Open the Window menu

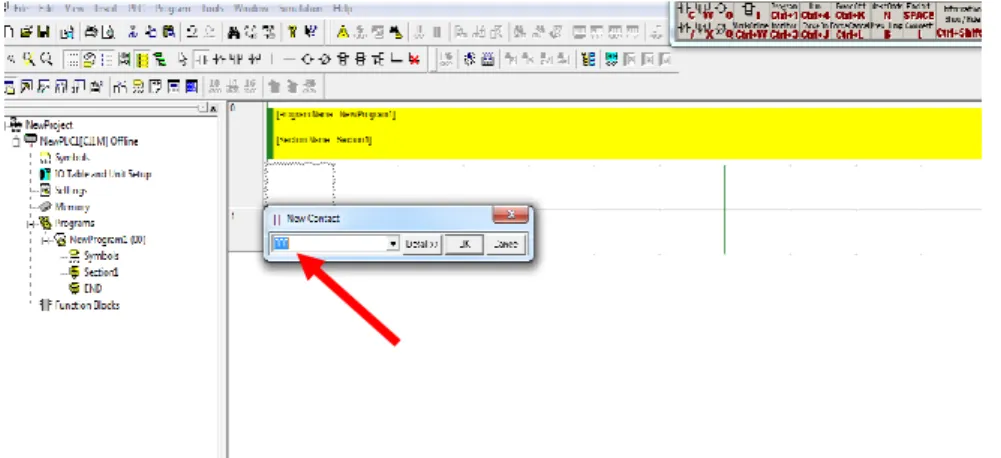(250, 9)
